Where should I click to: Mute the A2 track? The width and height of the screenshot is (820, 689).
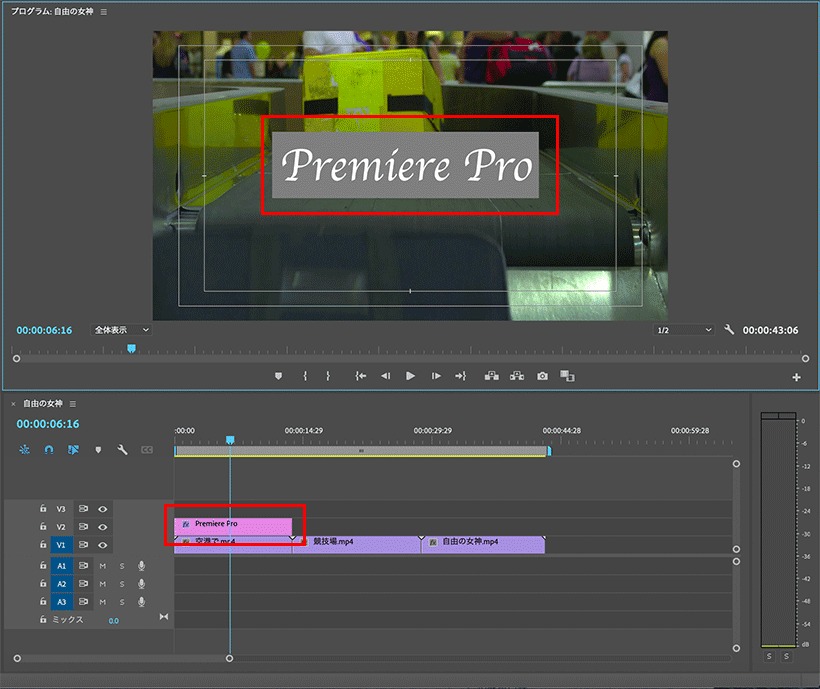coord(102,584)
